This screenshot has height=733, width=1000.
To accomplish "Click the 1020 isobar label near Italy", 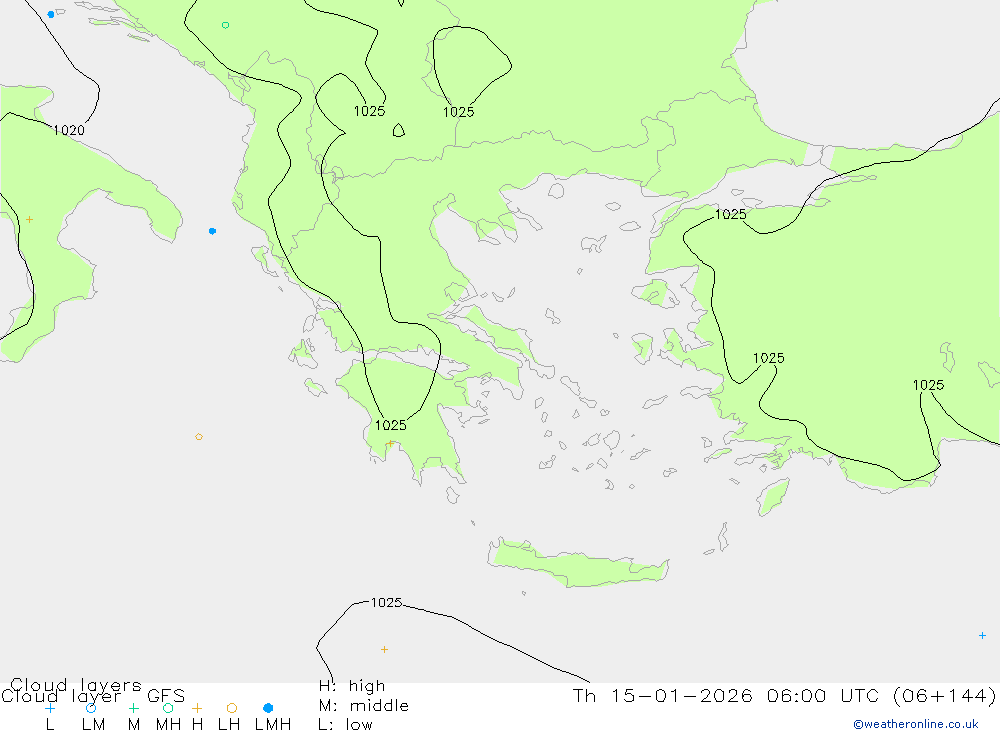I will [69, 130].
